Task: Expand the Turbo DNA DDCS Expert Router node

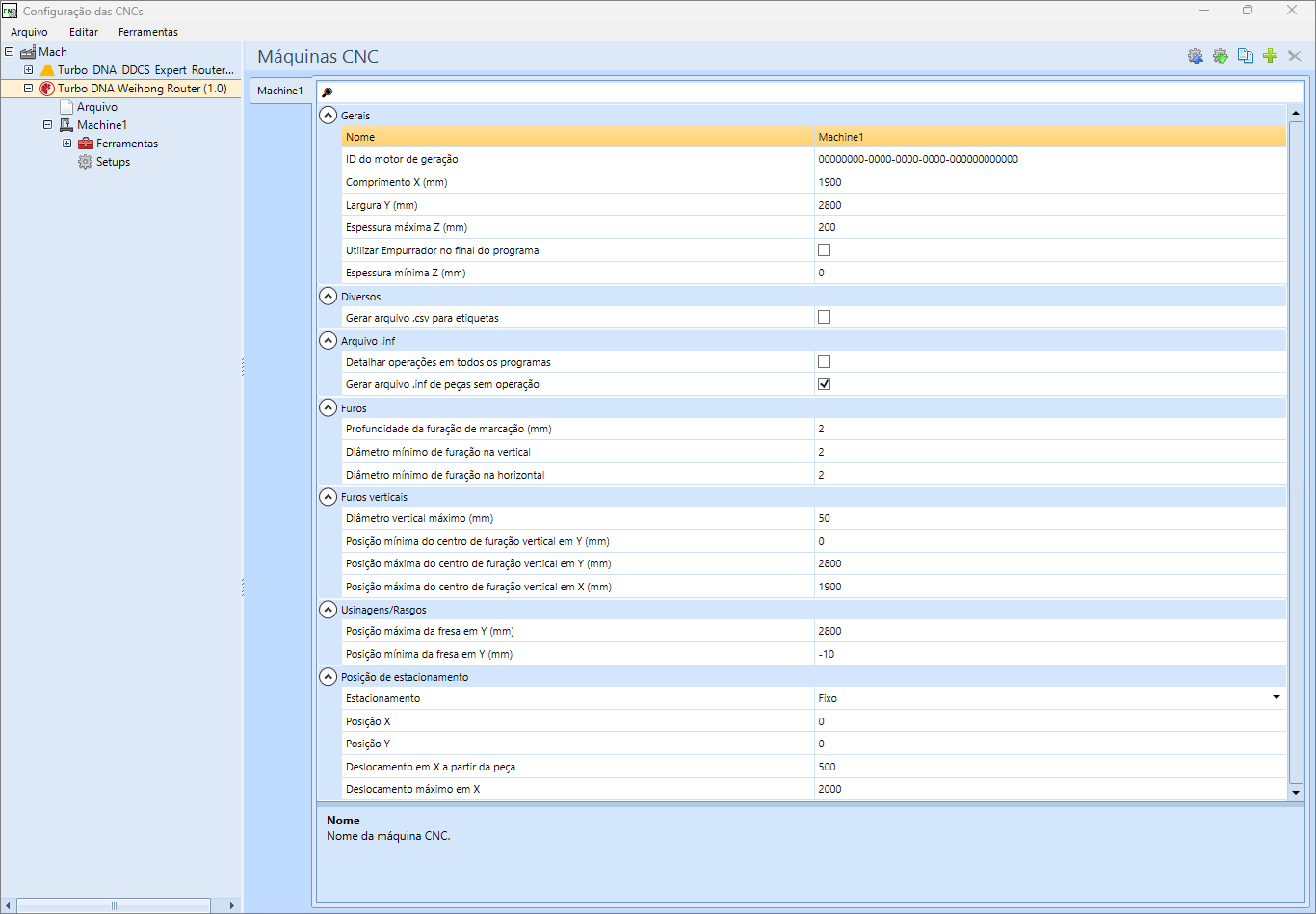Action: [x=29, y=70]
